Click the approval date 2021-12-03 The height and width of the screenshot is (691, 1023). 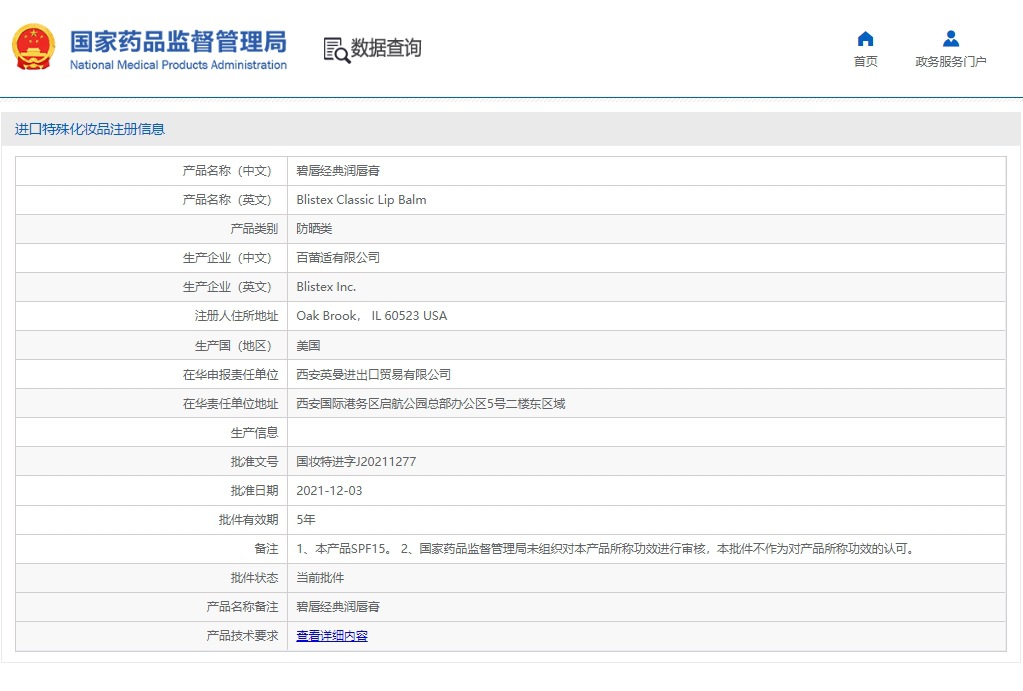pos(329,491)
